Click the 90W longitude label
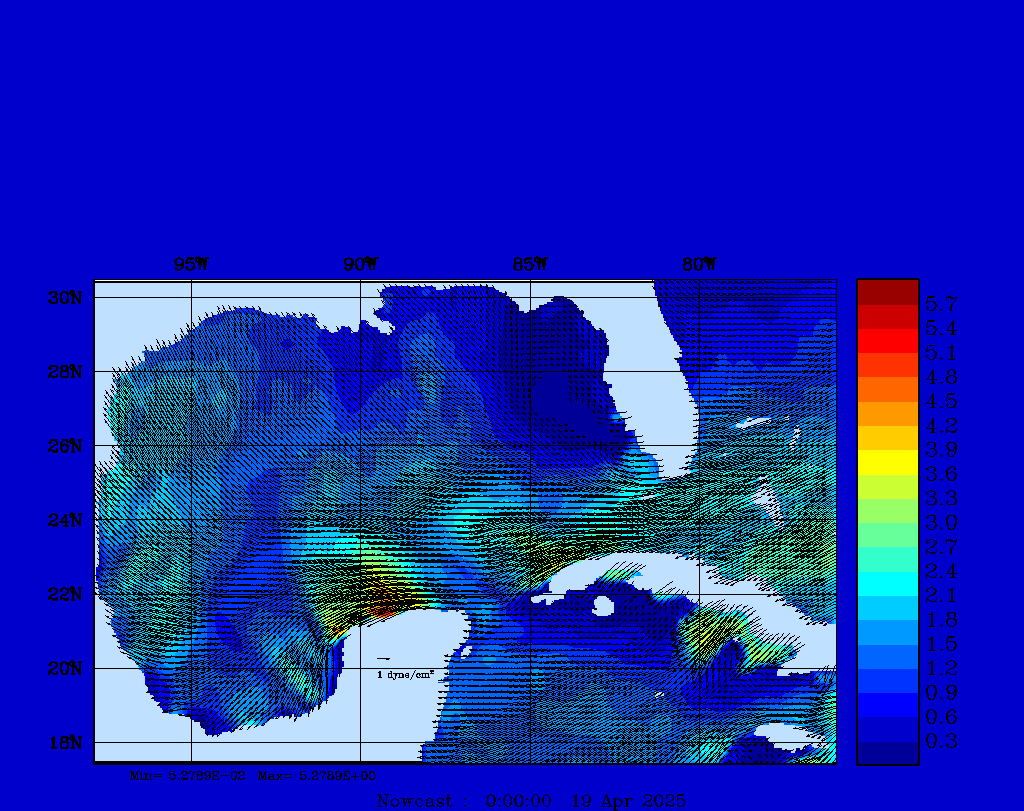 coord(360,265)
